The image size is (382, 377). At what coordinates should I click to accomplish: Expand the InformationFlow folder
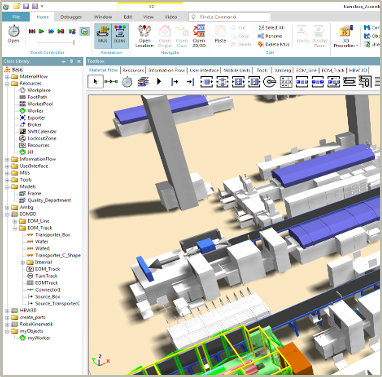[7, 159]
